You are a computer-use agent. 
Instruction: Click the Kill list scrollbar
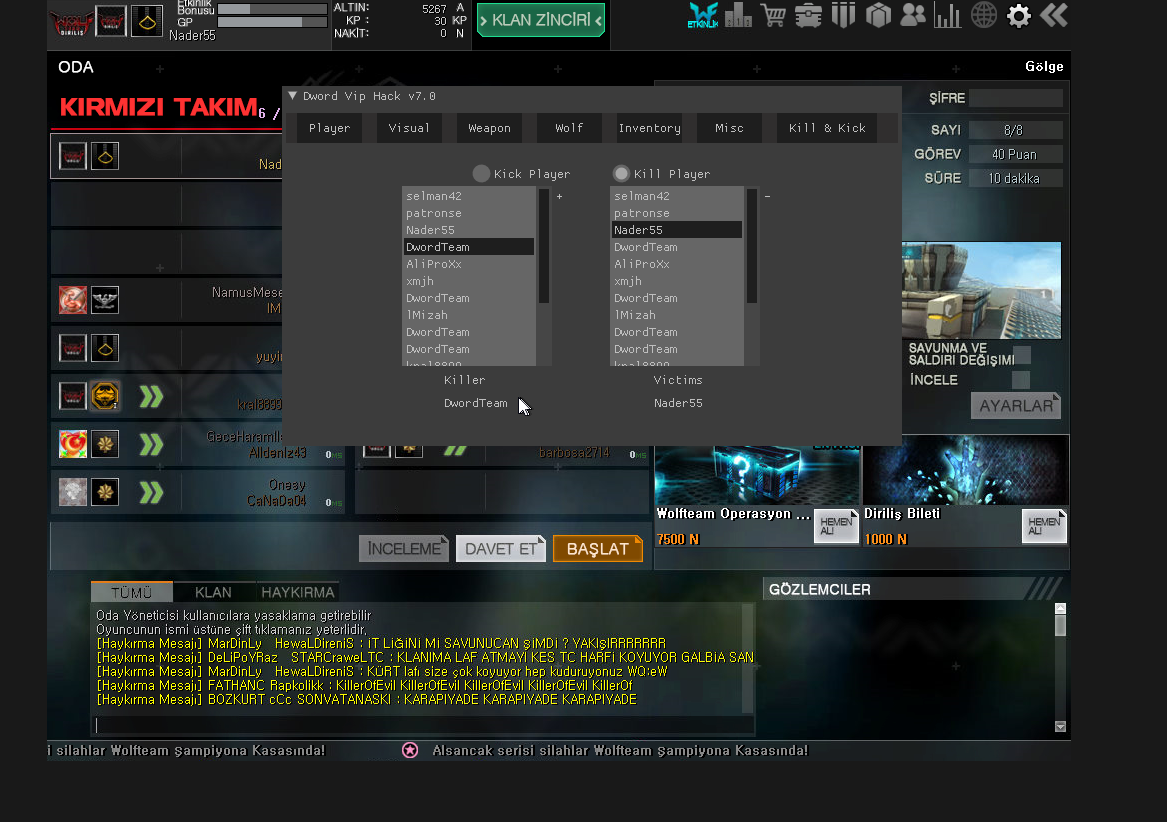click(752, 246)
